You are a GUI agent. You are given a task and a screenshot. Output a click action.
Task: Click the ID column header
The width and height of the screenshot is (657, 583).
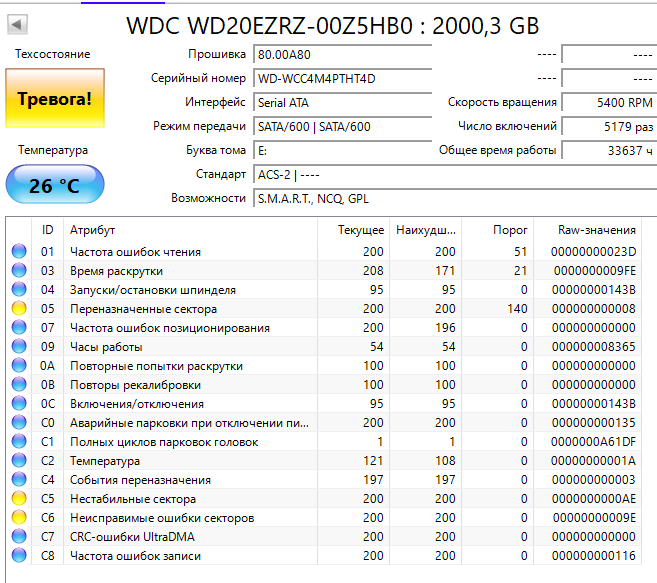(x=47, y=230)
